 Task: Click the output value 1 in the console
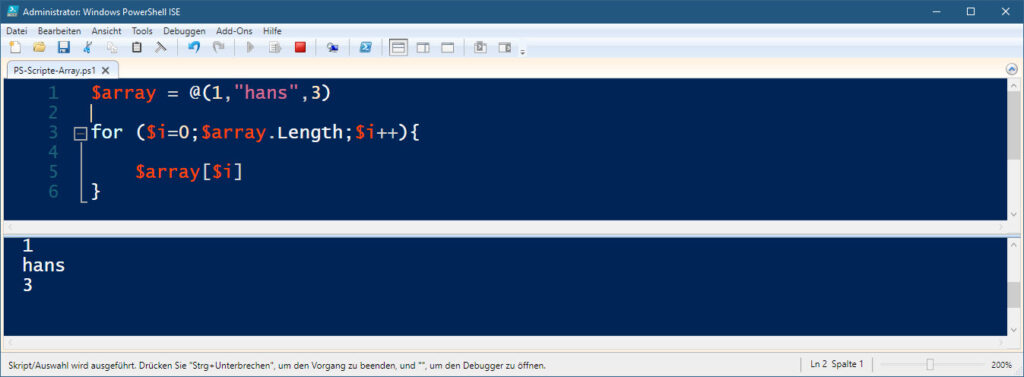click(27, 246)
